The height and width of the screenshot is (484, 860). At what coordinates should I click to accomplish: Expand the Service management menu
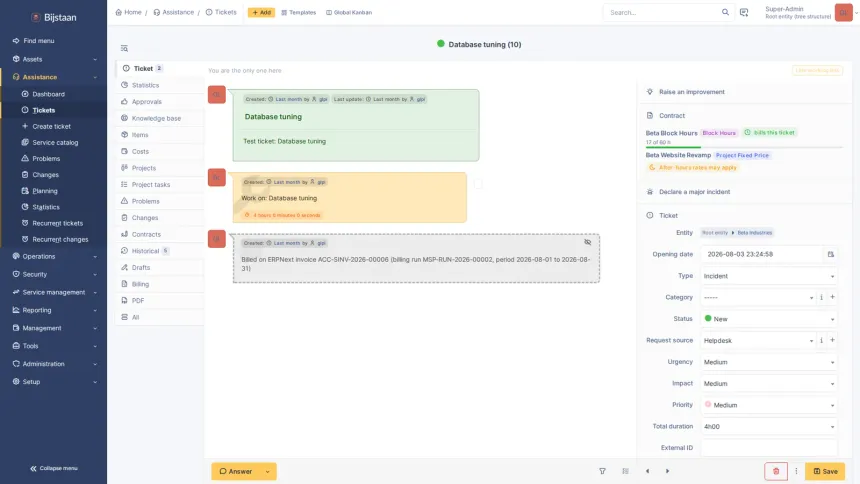53,292
